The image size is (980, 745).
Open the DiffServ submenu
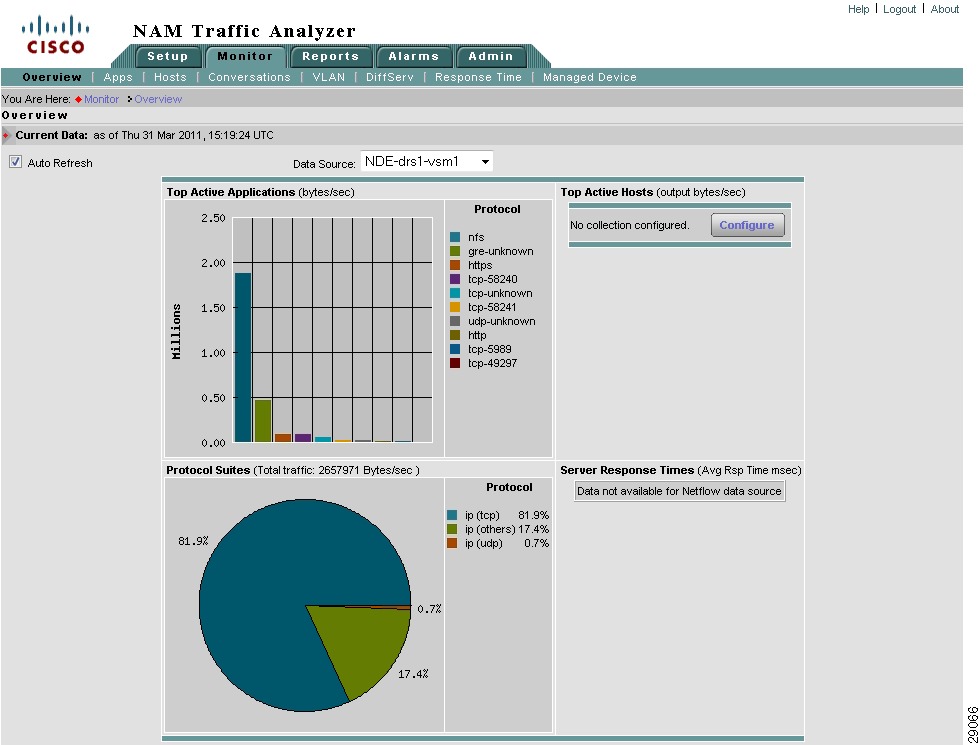389,77
